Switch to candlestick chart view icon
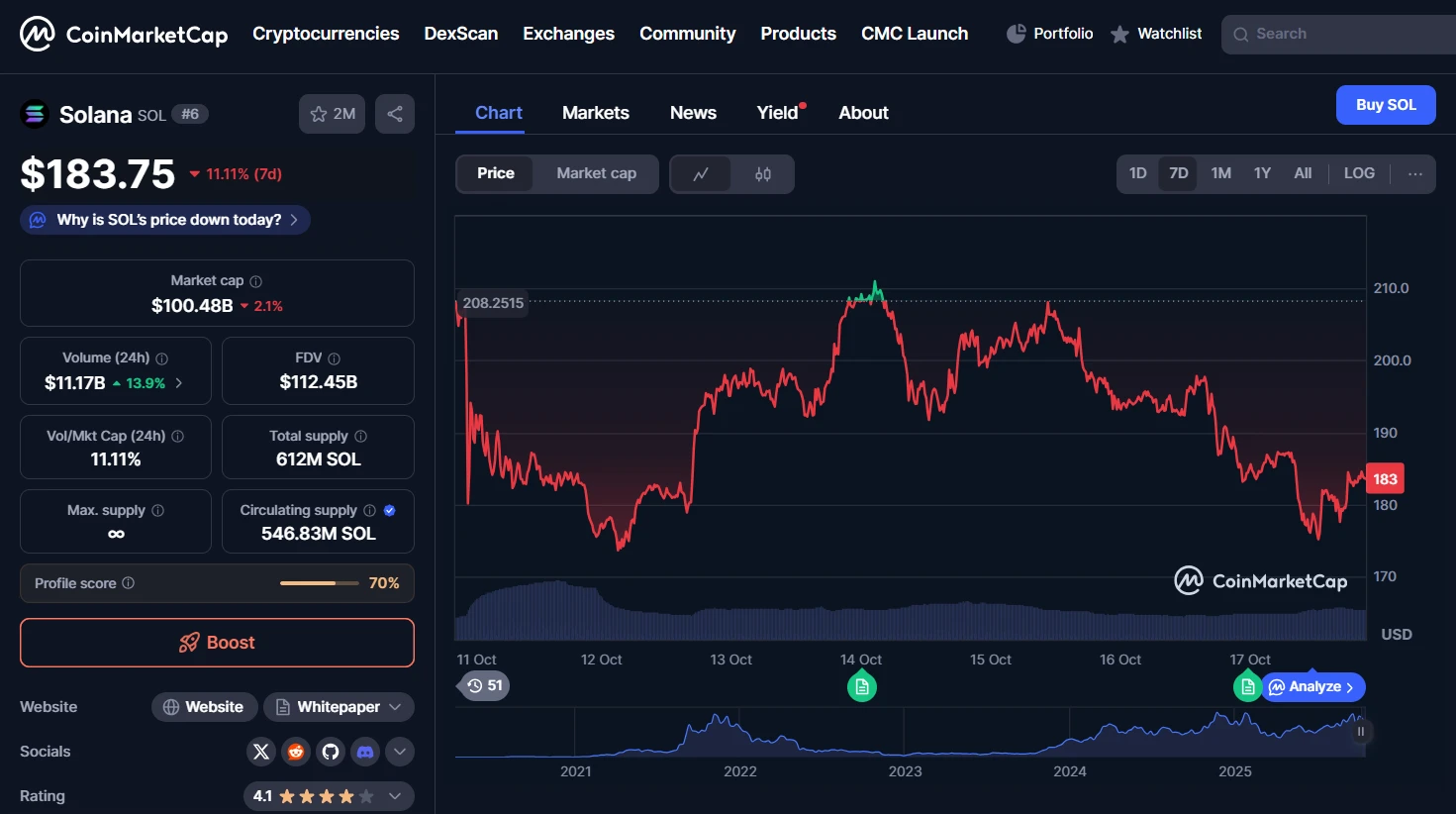Screen dimensions: 1456x814 point(762,174)
